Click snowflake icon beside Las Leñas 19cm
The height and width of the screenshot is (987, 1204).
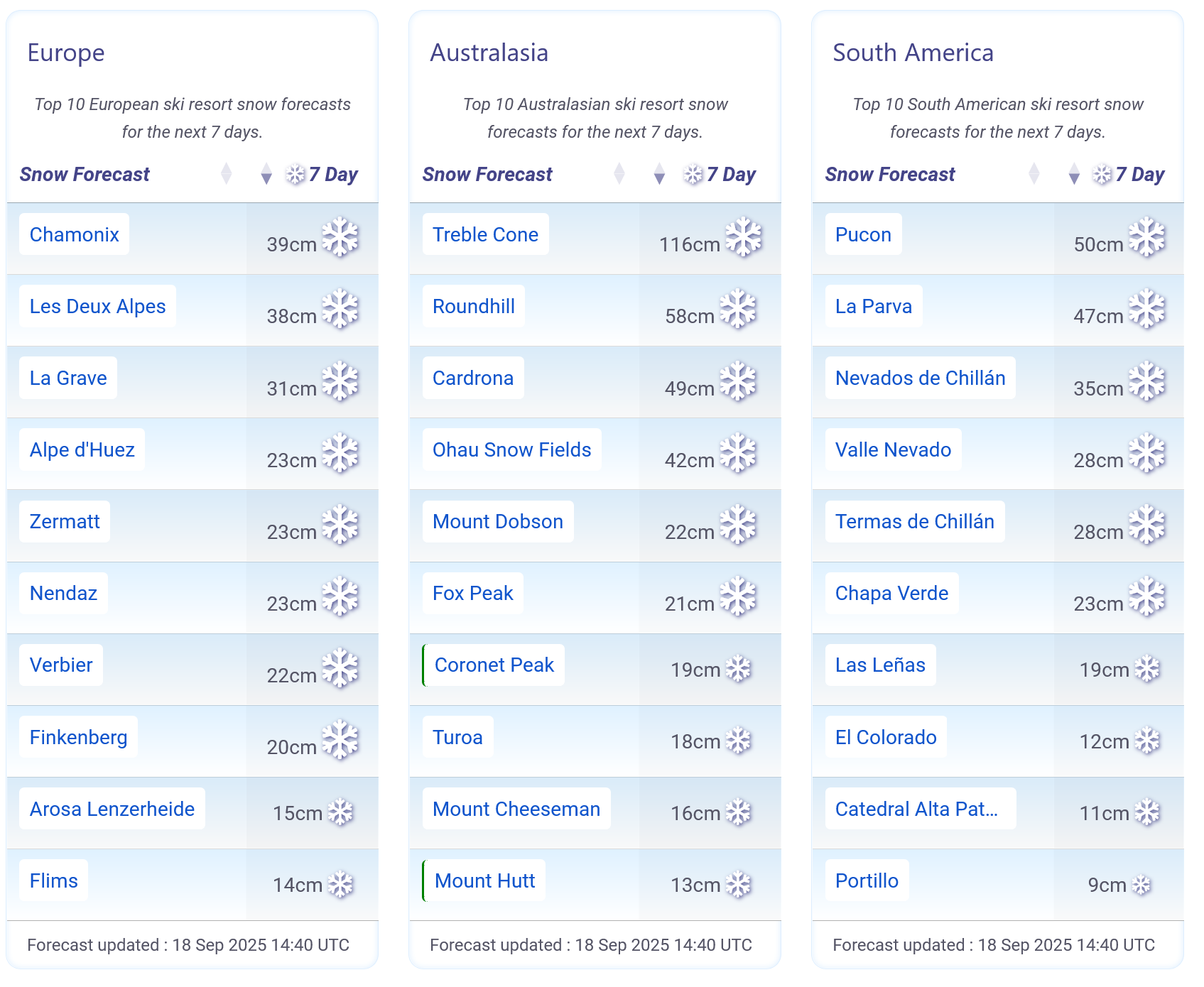(1146, 669)
